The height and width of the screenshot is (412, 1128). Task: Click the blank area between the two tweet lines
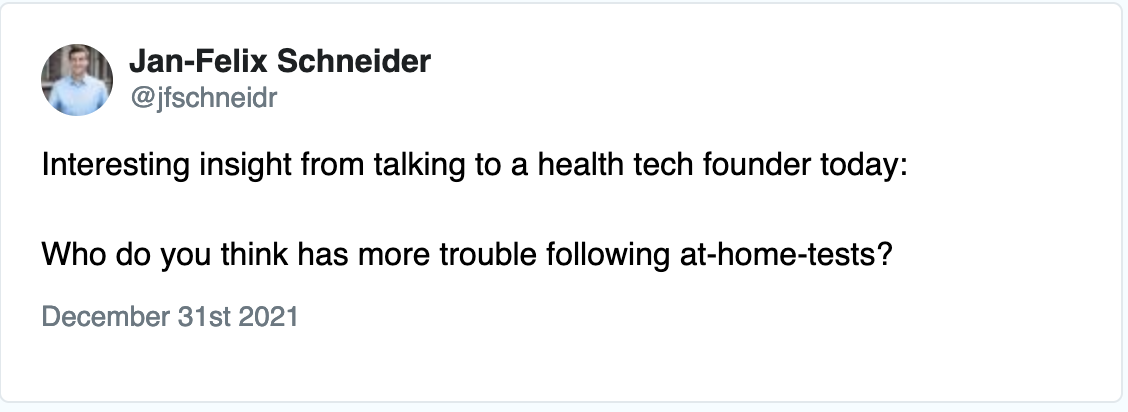coord(475,210)
